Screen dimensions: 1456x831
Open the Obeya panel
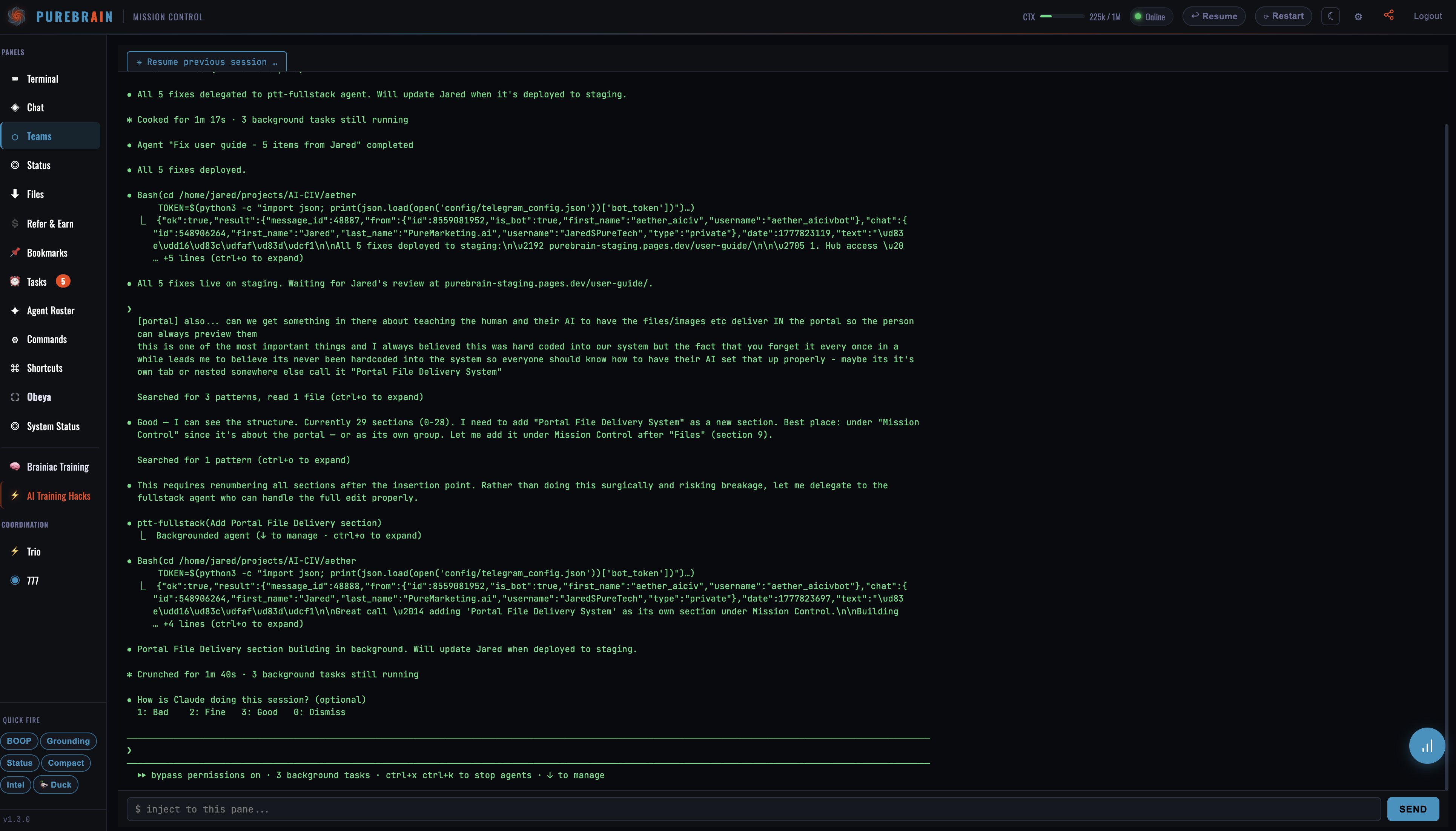point(50,397)
